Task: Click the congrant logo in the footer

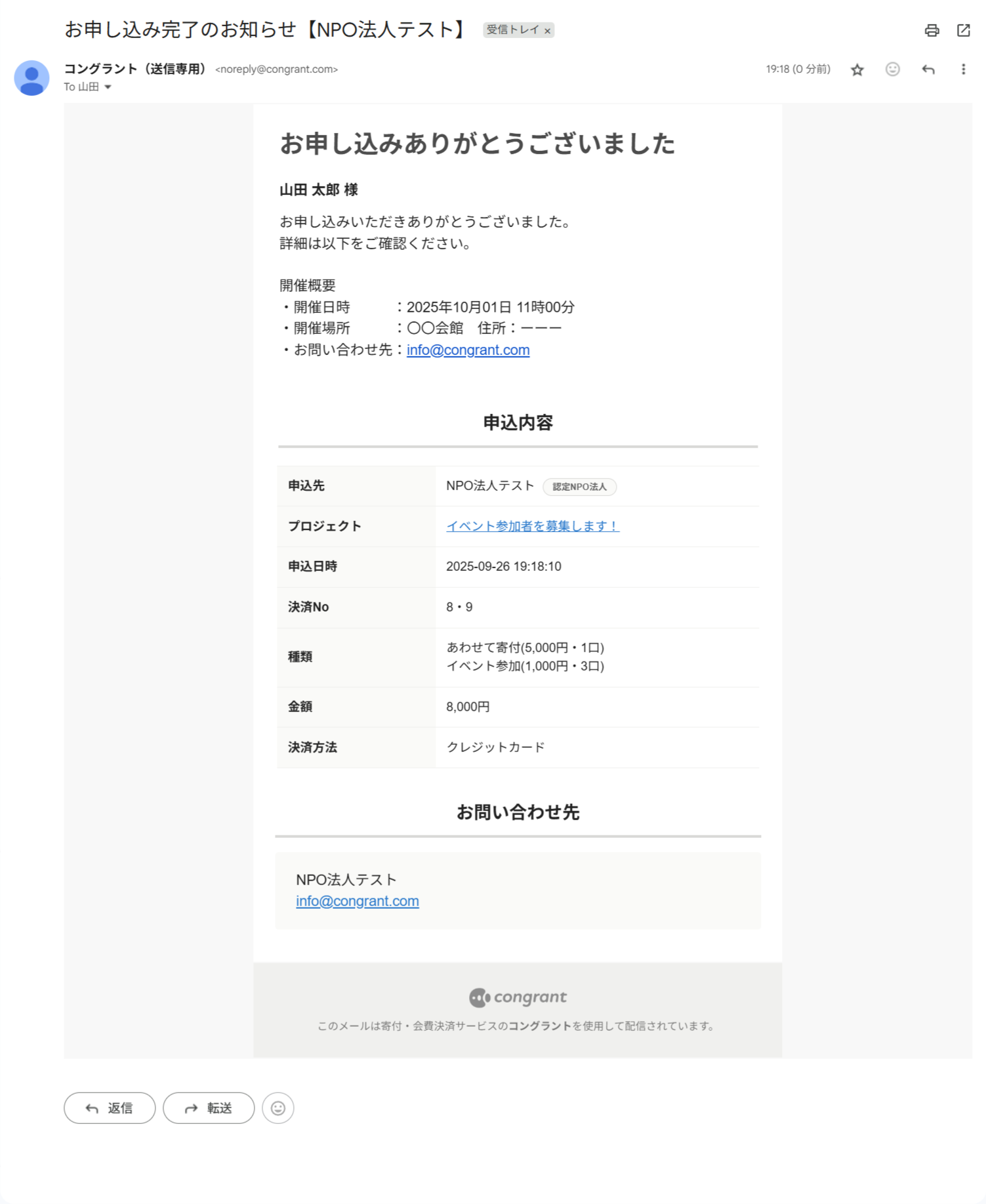Action: click(518, 997)
